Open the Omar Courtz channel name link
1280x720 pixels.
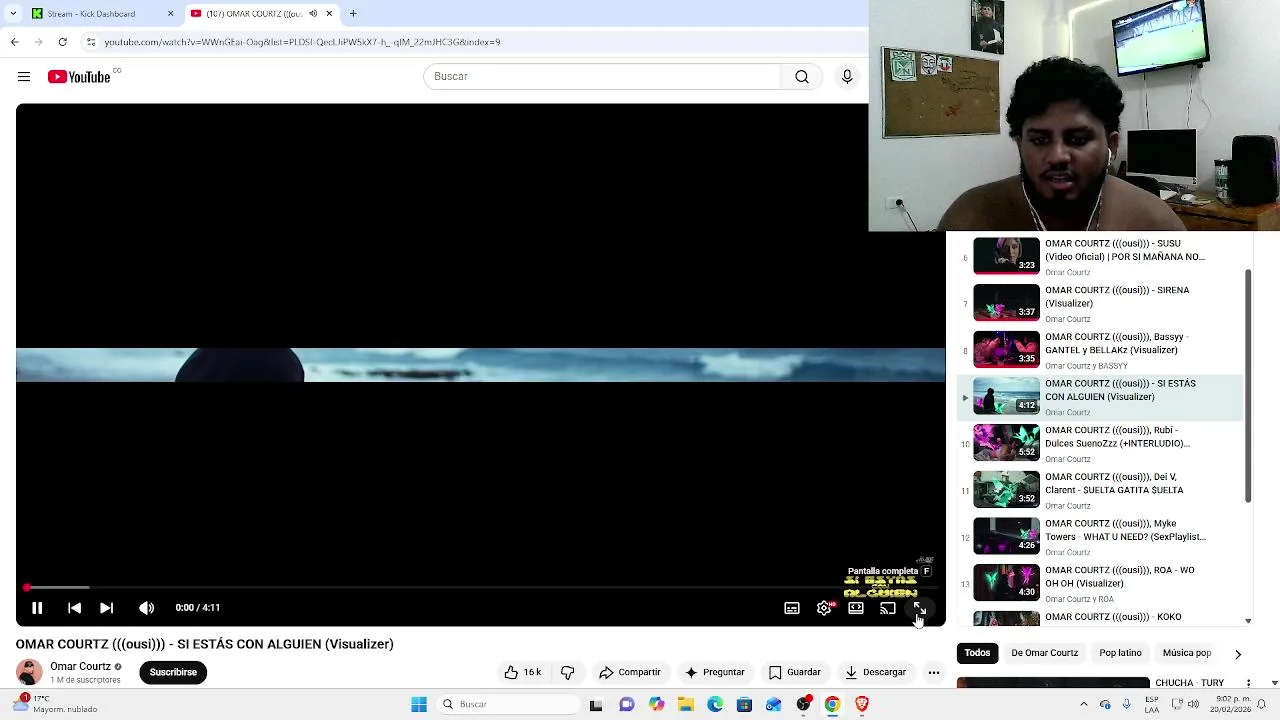click(81, 666)
